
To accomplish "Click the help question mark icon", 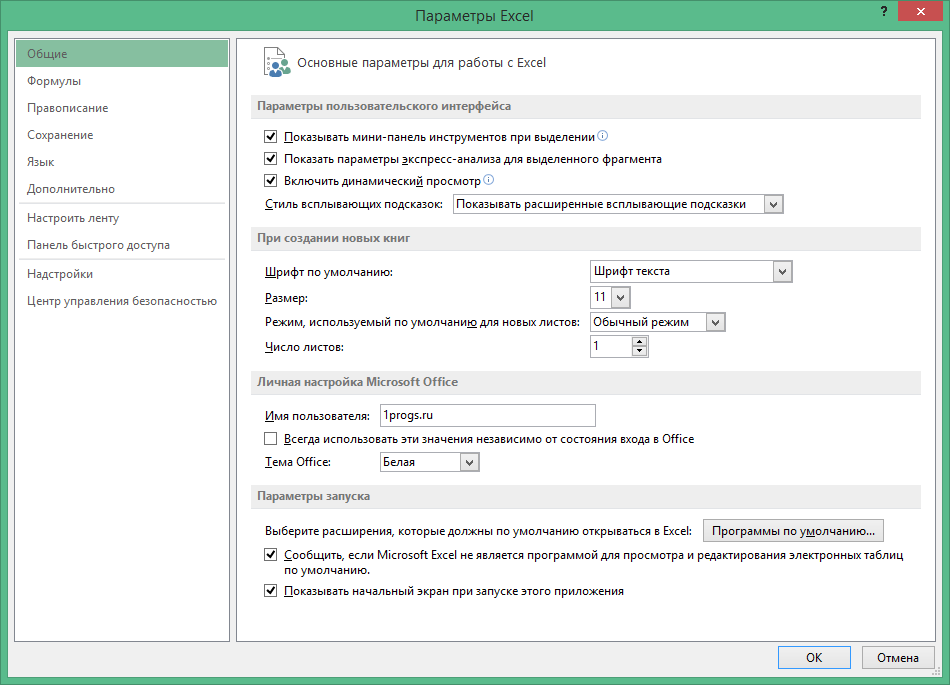I will click(x=884, y=12).
